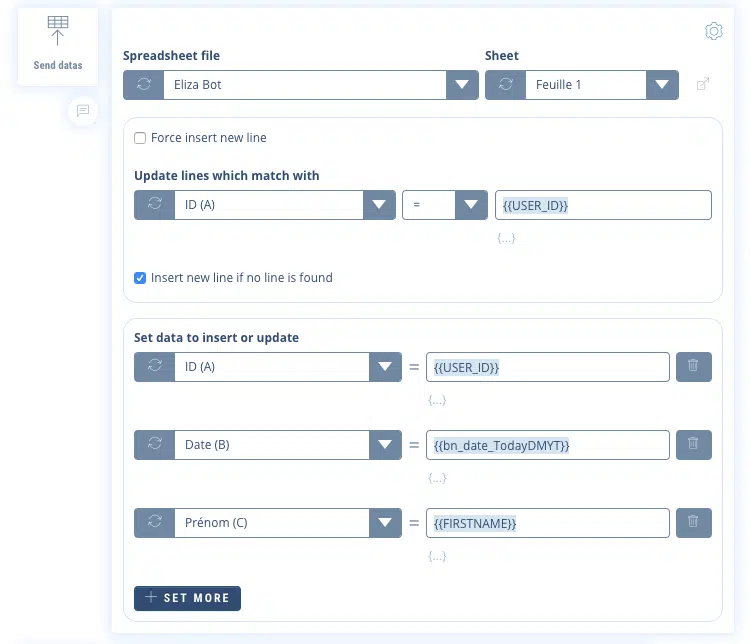Click the {{bn_date_TodayDMYT}} value field
The width and height of the screenshot is (750, 644).
pos(547,445)
